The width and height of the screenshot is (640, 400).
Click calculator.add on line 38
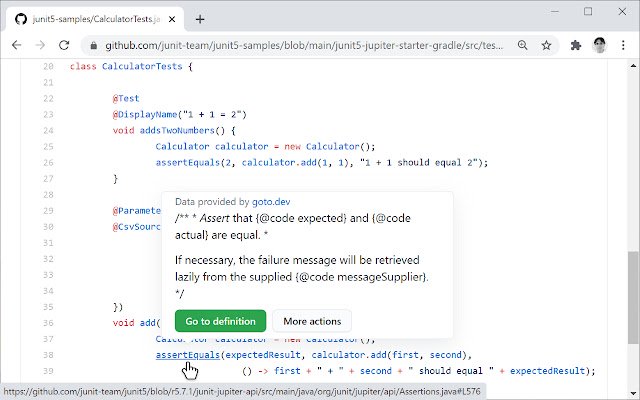[x=349, y=355]
